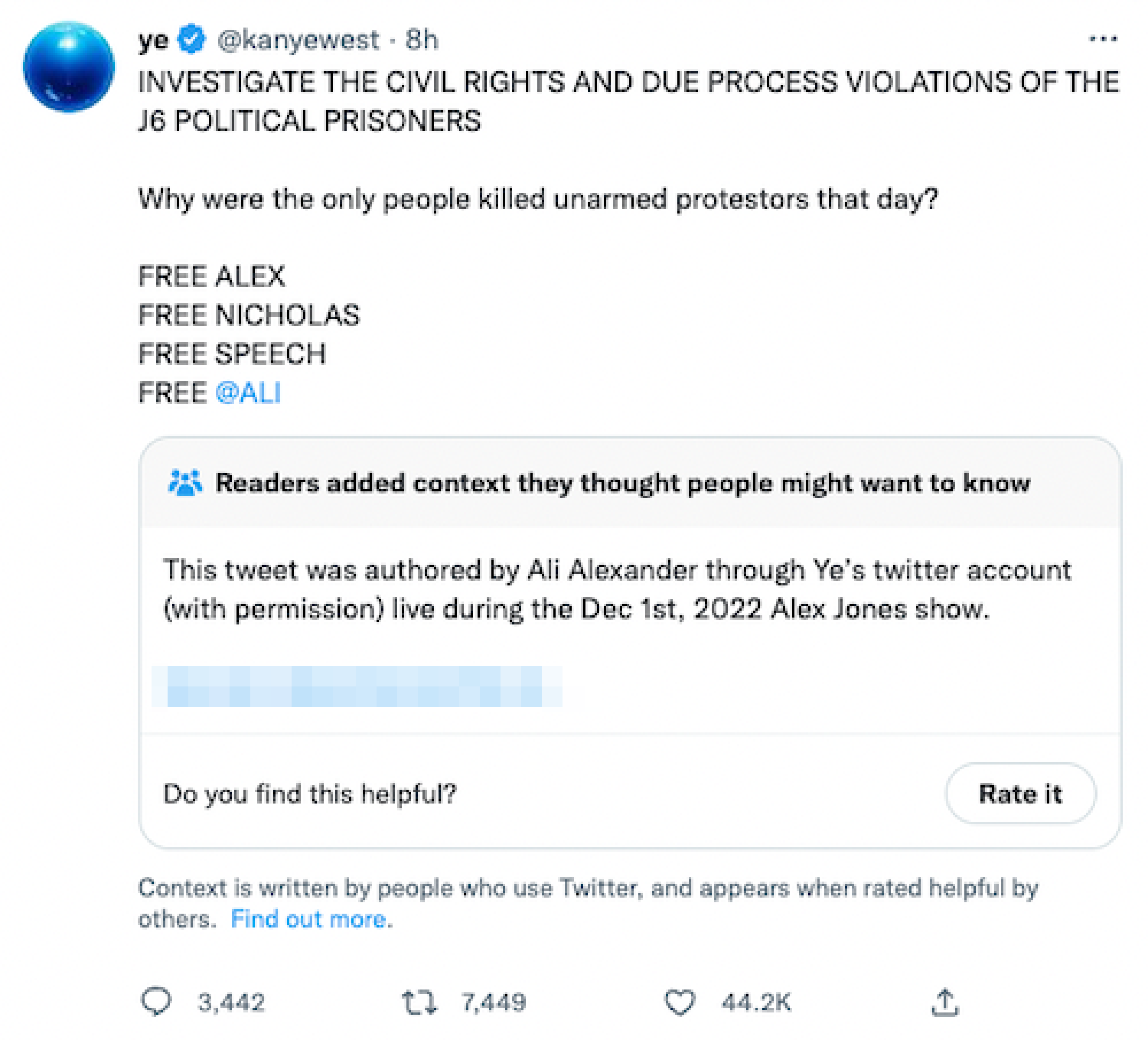Like the tweet with the heart icon
Image resolution: width=1148 pixels, height=1040 pixels.
[680, 1002]
